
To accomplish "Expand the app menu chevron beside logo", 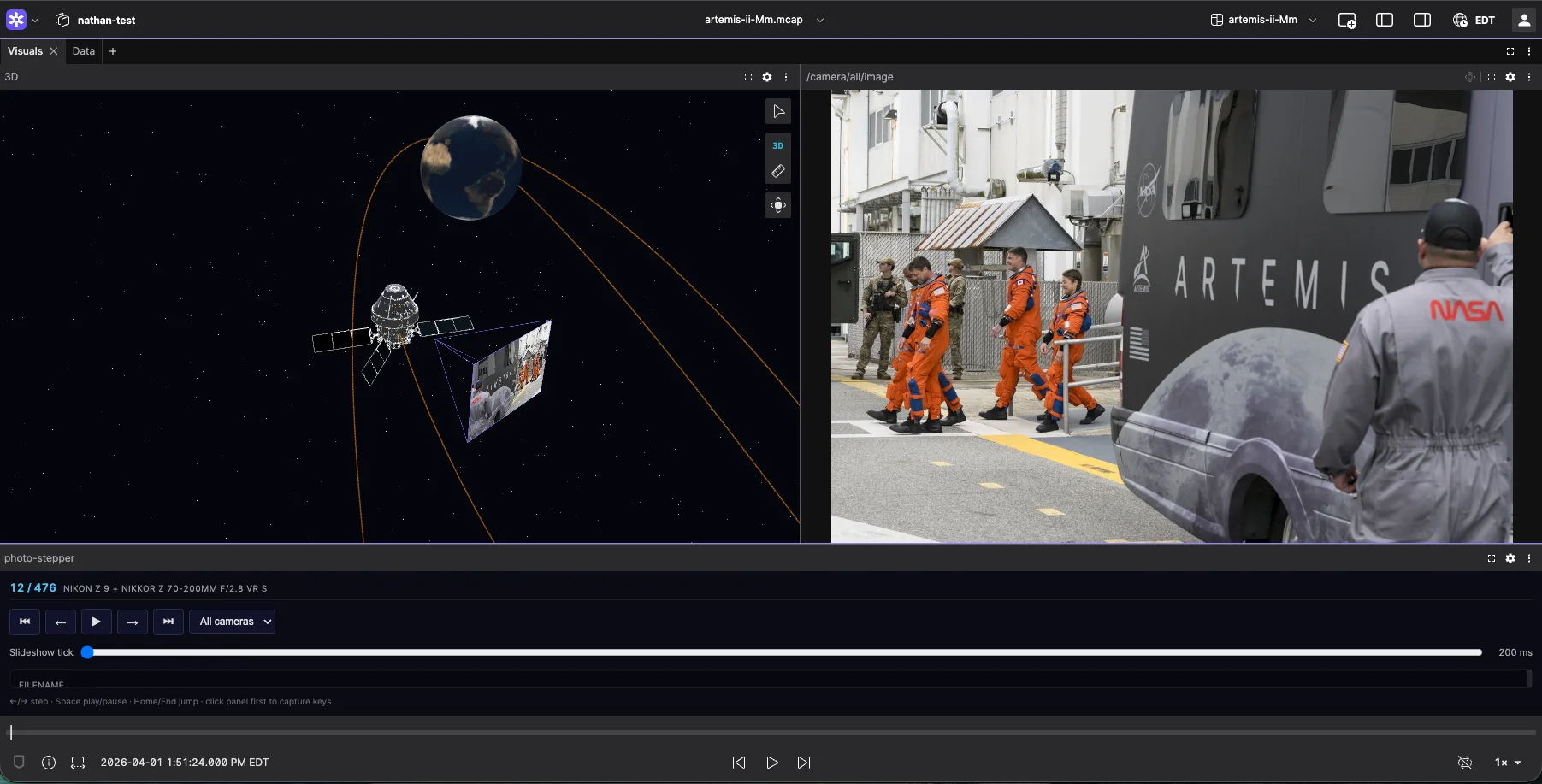I will tap(35, 21).
